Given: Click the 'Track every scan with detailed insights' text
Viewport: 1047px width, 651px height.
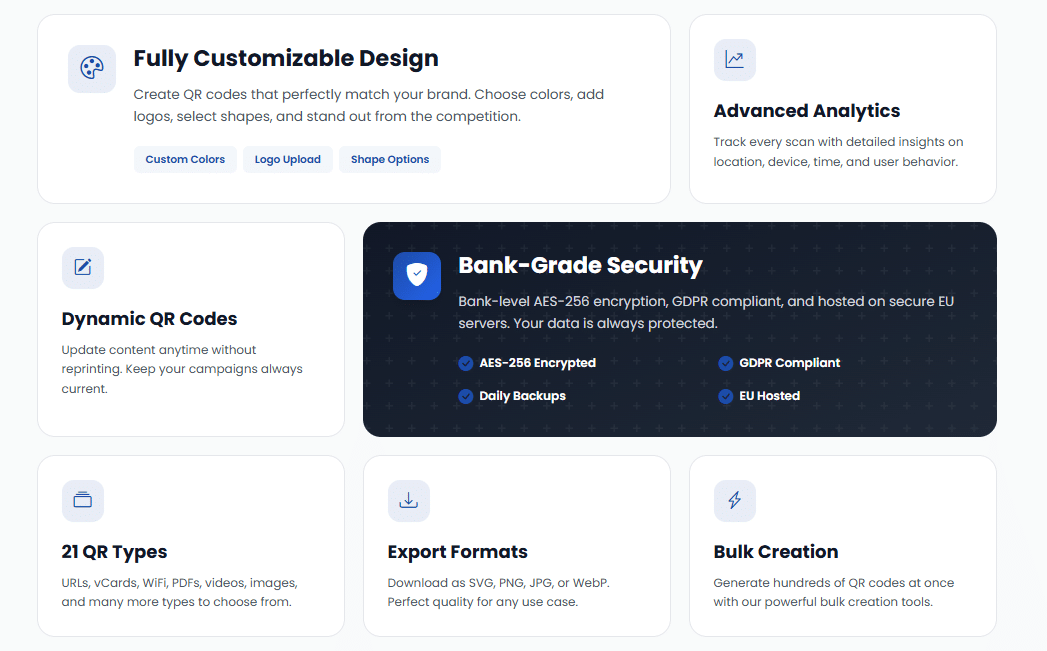Looking at the screenshot, I should pyautogui.click(x=838, y=152).
